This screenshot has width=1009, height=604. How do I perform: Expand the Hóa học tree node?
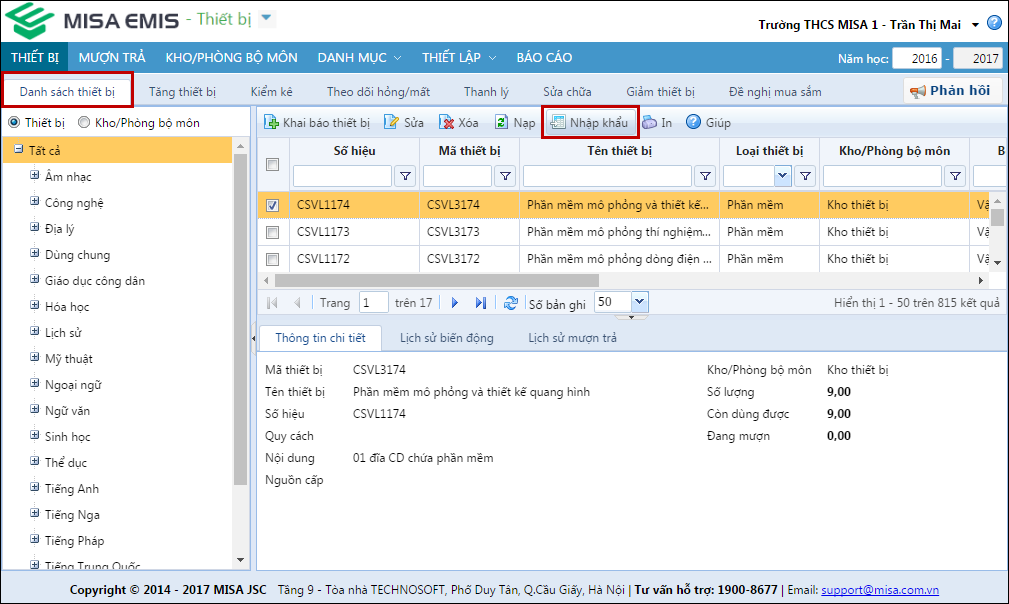35,305
